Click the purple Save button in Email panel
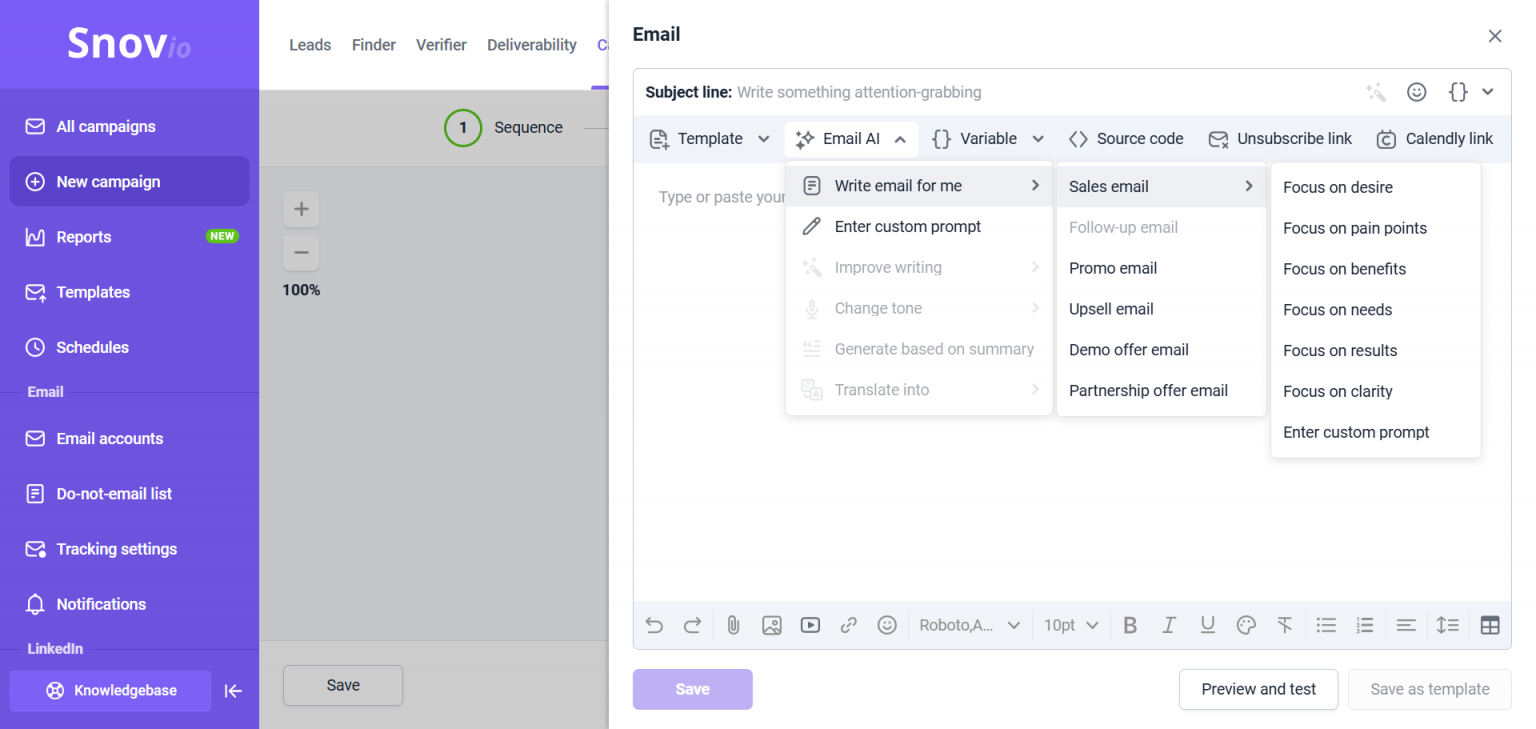 pyautogui.click(x=692, y=689)
